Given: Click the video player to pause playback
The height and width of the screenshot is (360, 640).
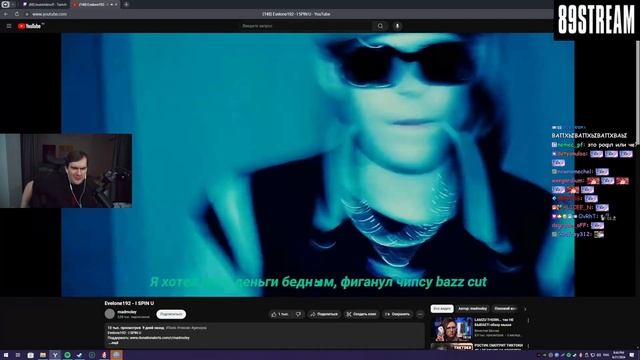Looking at the screenshot, I should (x=318, y=165).
